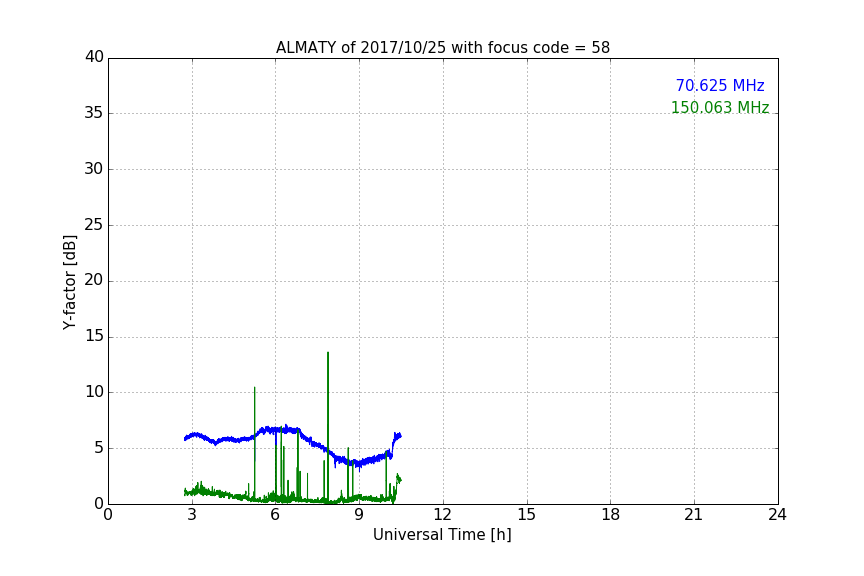Click the green '150.063 MHz' legend label
This screenshot has width=864, height=576.
pyautogui.click(x=720, y=107)
